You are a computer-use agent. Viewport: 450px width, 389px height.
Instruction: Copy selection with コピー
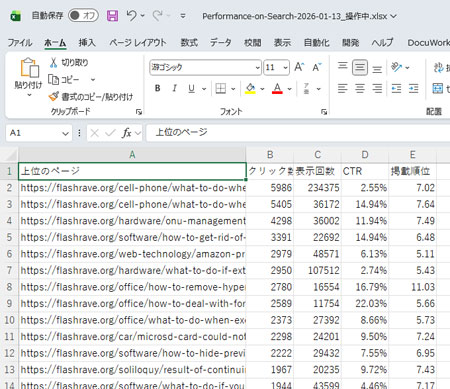(x=64, y=80)
